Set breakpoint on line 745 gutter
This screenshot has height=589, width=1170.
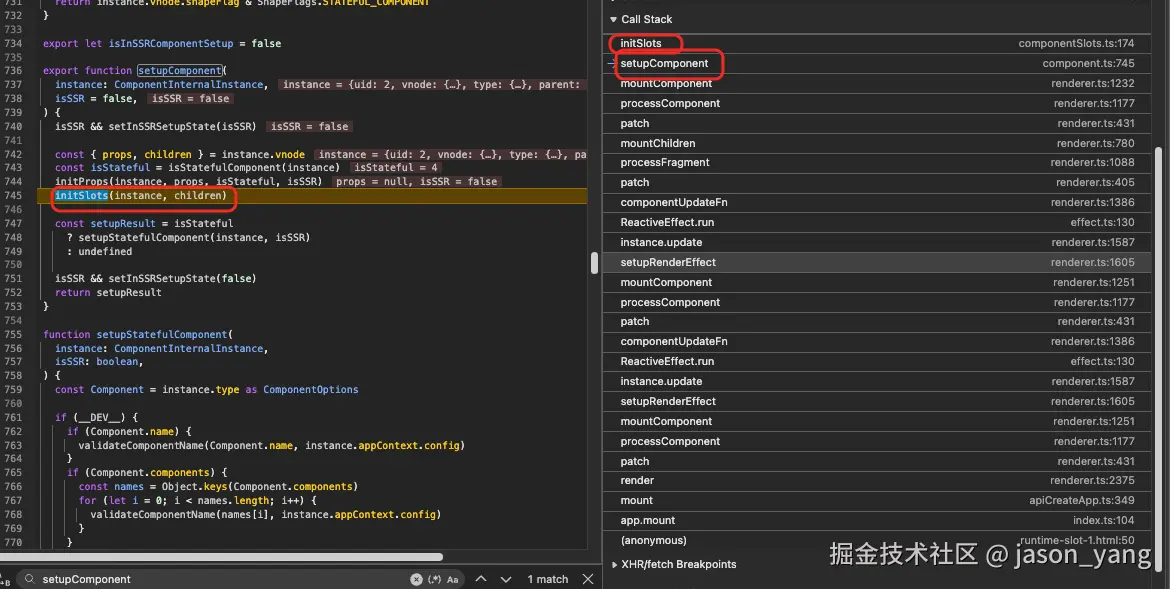tap(13, 196)
